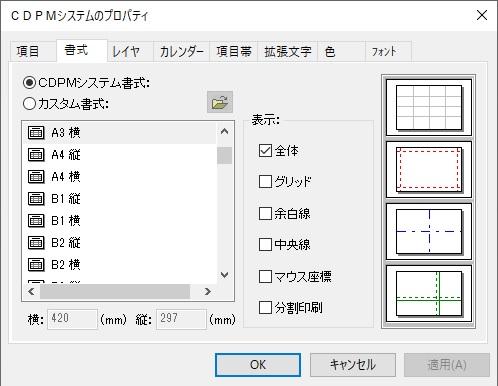
Task: Click the page icon beside A3 横
Action: click(x=36, y=133)
